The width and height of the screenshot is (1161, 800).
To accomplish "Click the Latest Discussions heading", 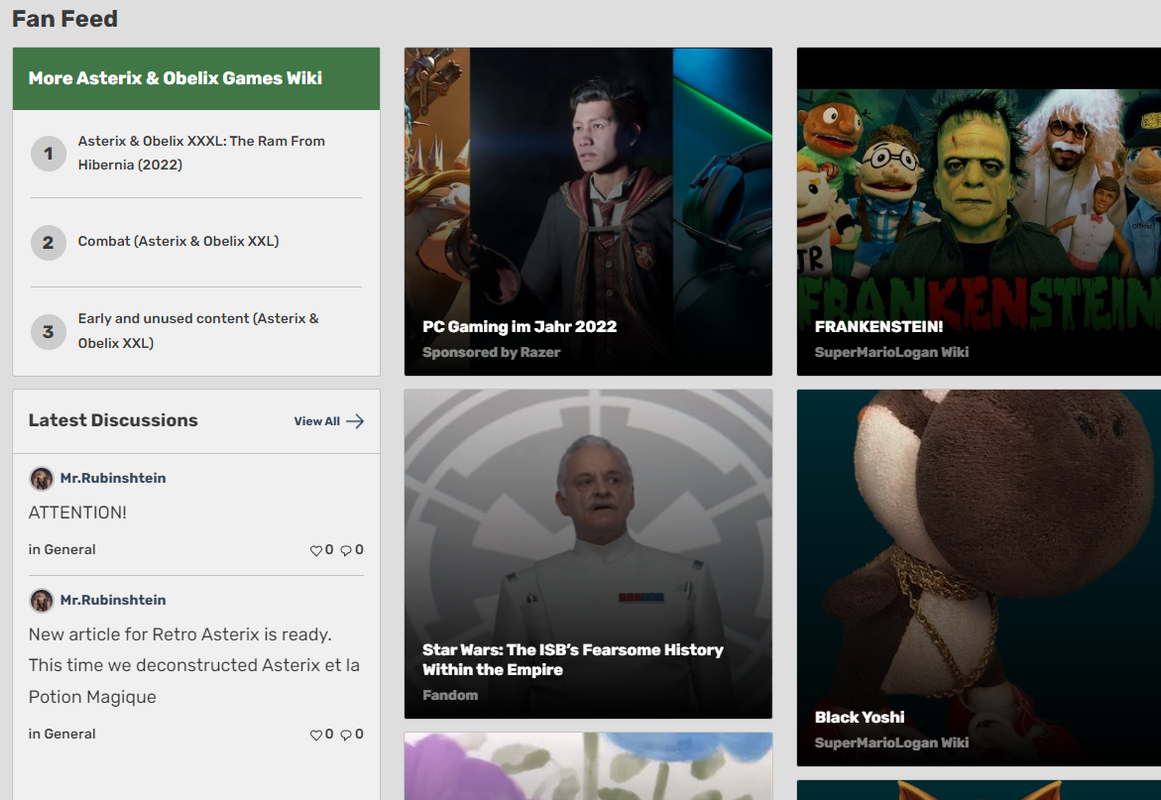I will [x=113, y=420].
